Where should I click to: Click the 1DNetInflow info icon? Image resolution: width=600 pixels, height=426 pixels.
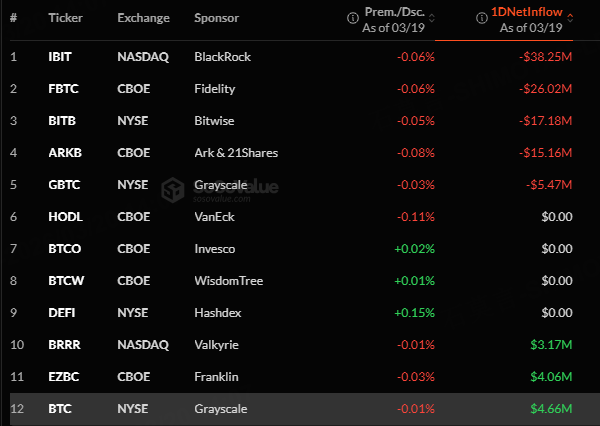coord(480,18)
